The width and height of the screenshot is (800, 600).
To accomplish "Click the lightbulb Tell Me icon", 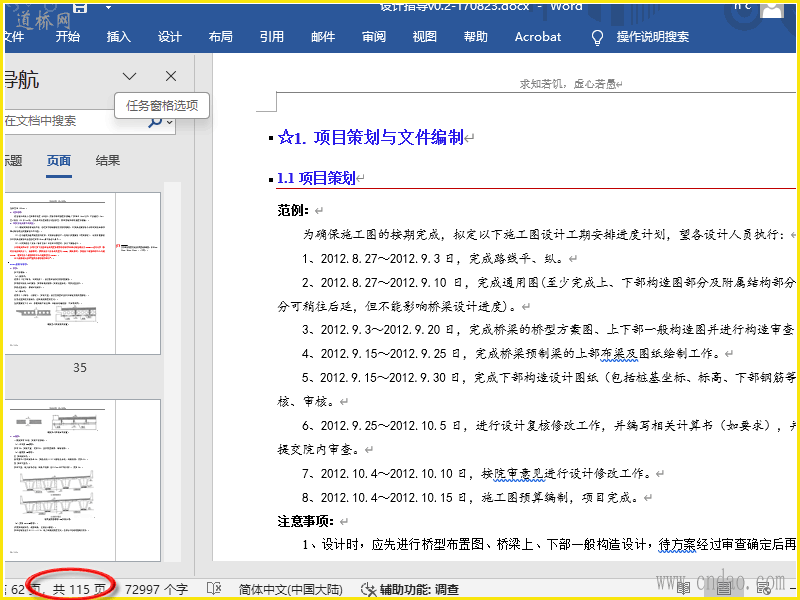I will [x=596, y=37].
